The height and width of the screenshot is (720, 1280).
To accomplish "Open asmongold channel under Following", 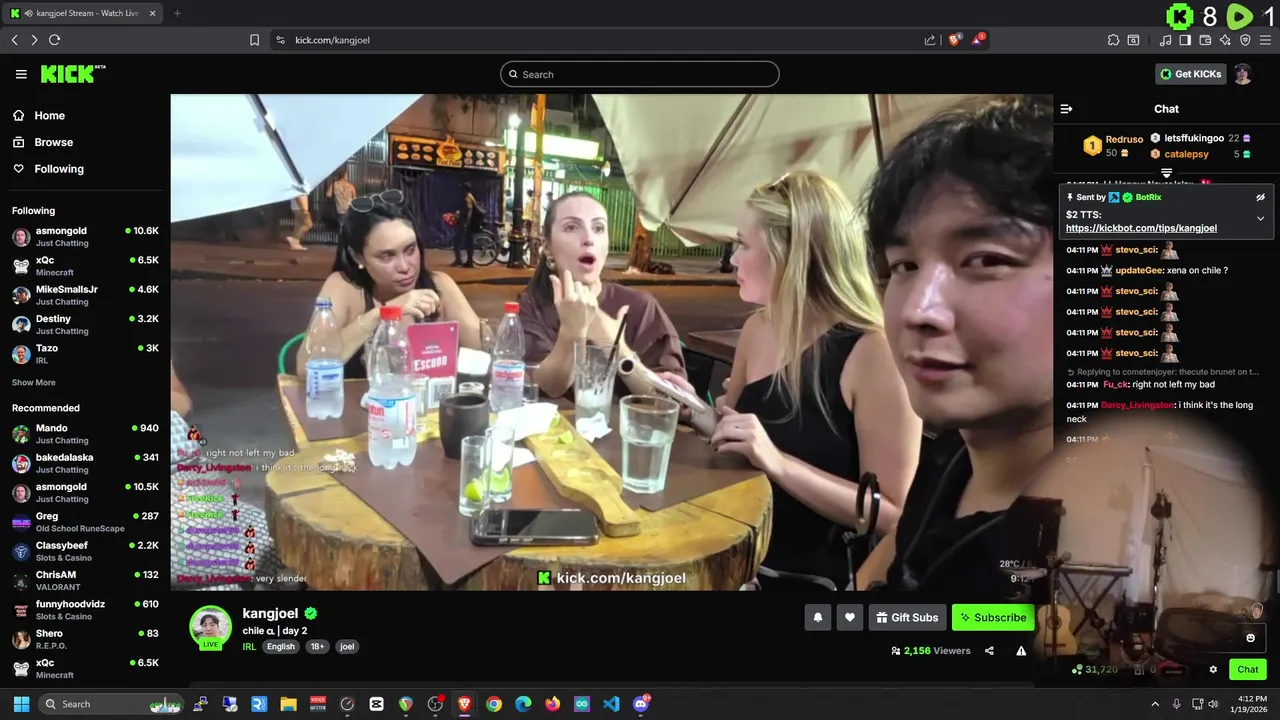I will tap(85, 236).
